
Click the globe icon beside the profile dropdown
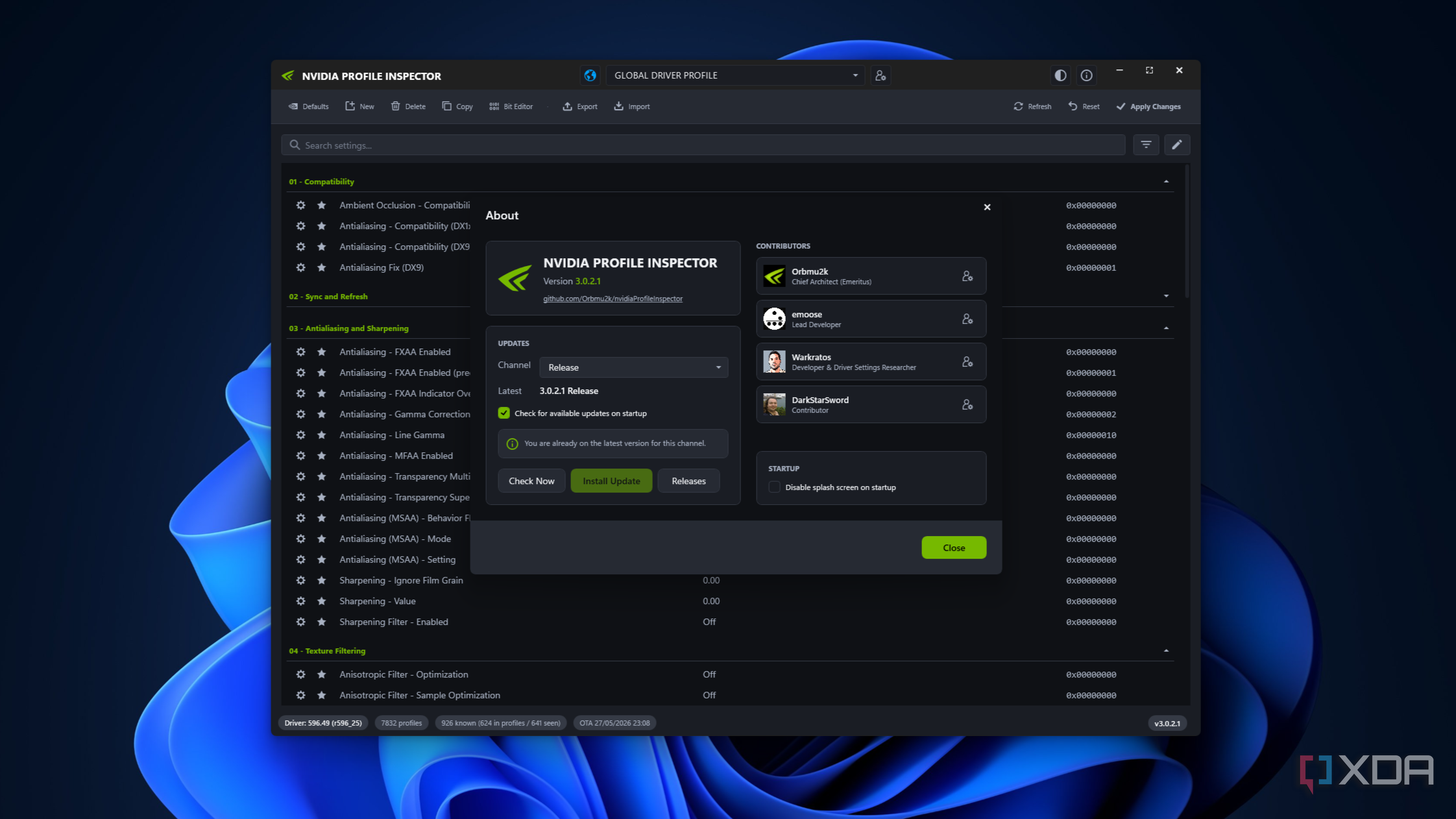pos(590,75)
